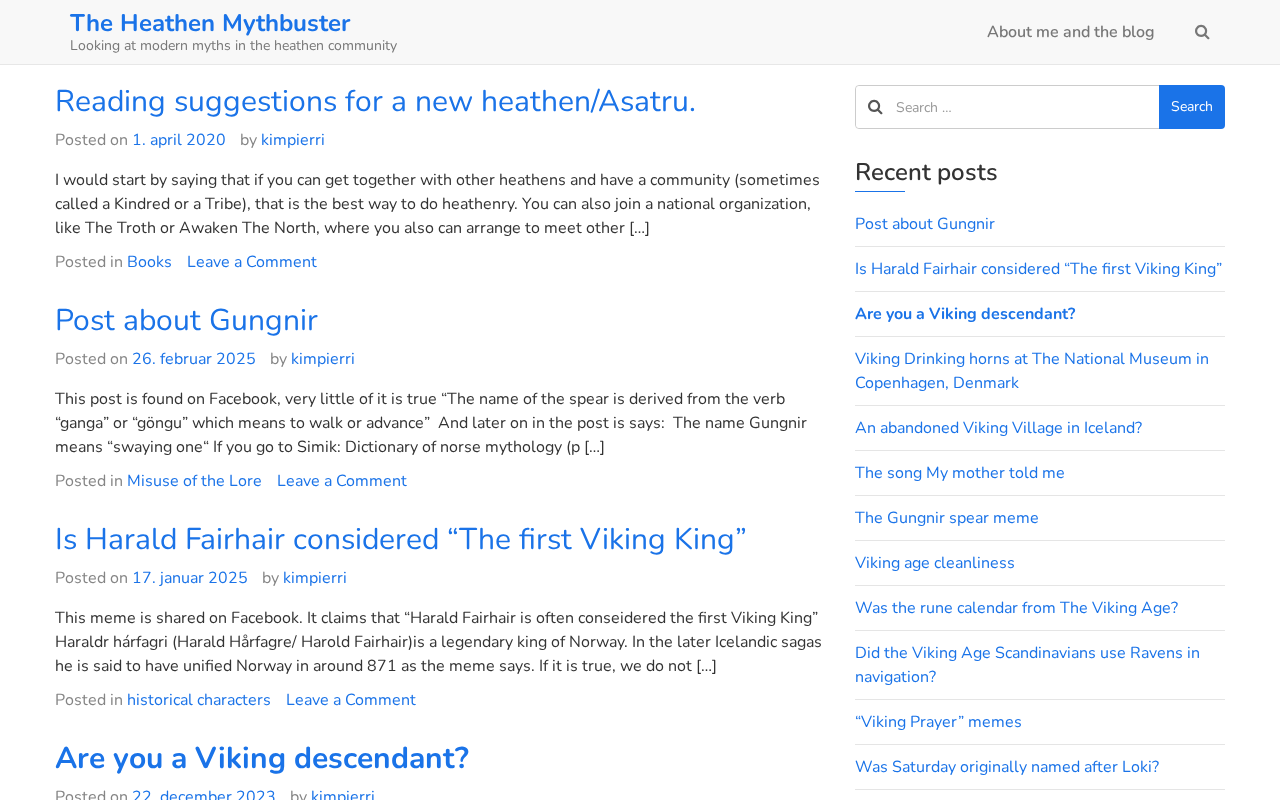Image resolution: width=1280 pixels, height=800 pixels.
Task: Open The song My mother told me link
Action: (960, 473)
